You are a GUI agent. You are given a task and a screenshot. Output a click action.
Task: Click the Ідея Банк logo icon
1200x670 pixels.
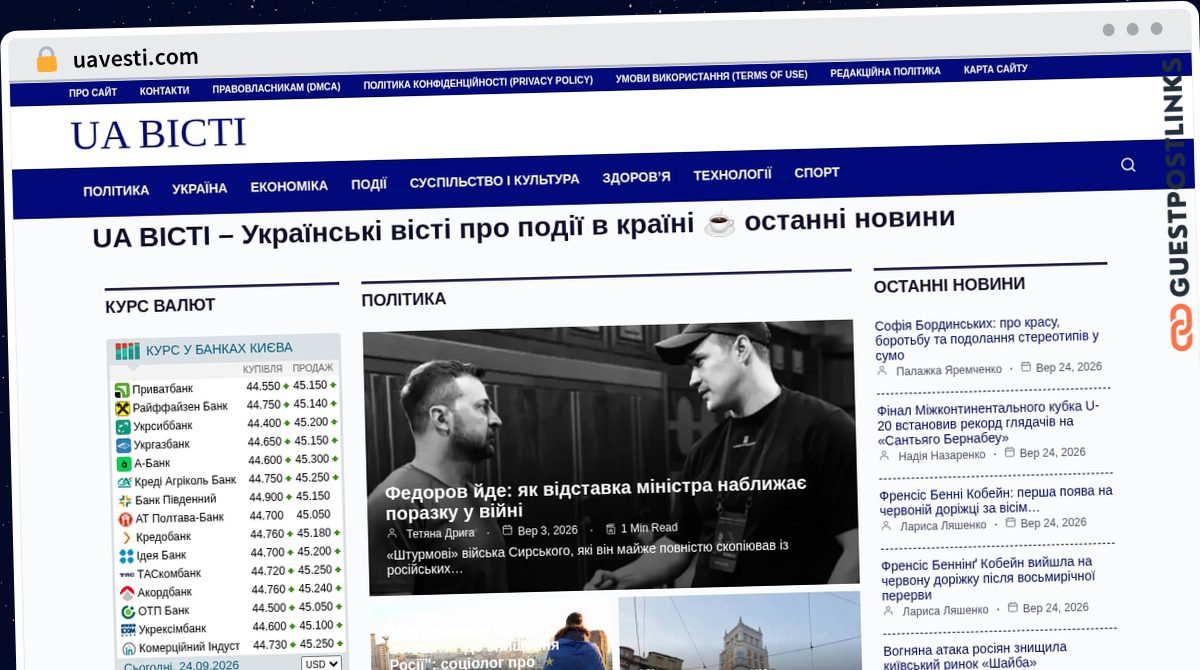point(127,556)
